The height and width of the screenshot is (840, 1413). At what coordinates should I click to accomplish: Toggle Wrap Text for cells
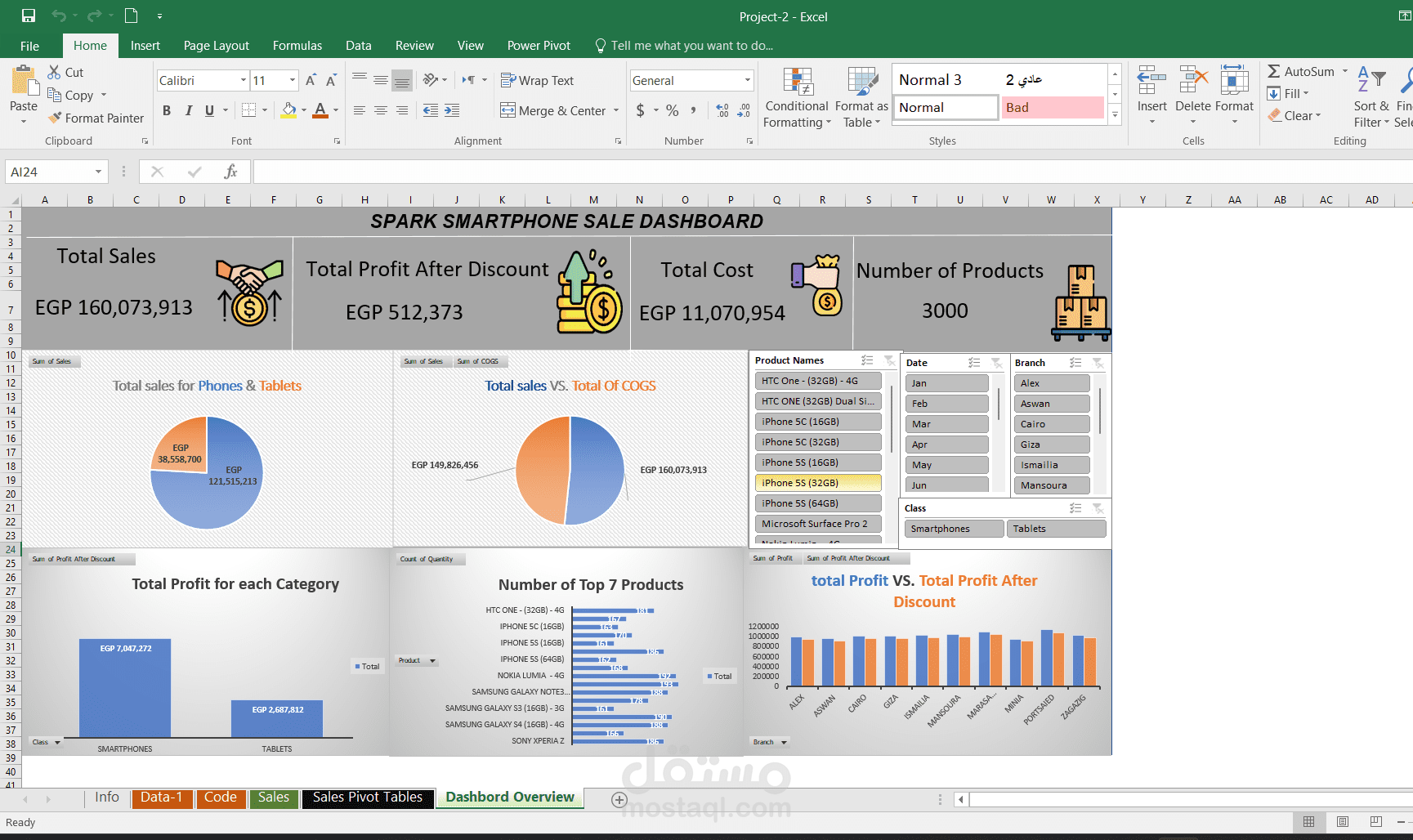coord(537,80)
